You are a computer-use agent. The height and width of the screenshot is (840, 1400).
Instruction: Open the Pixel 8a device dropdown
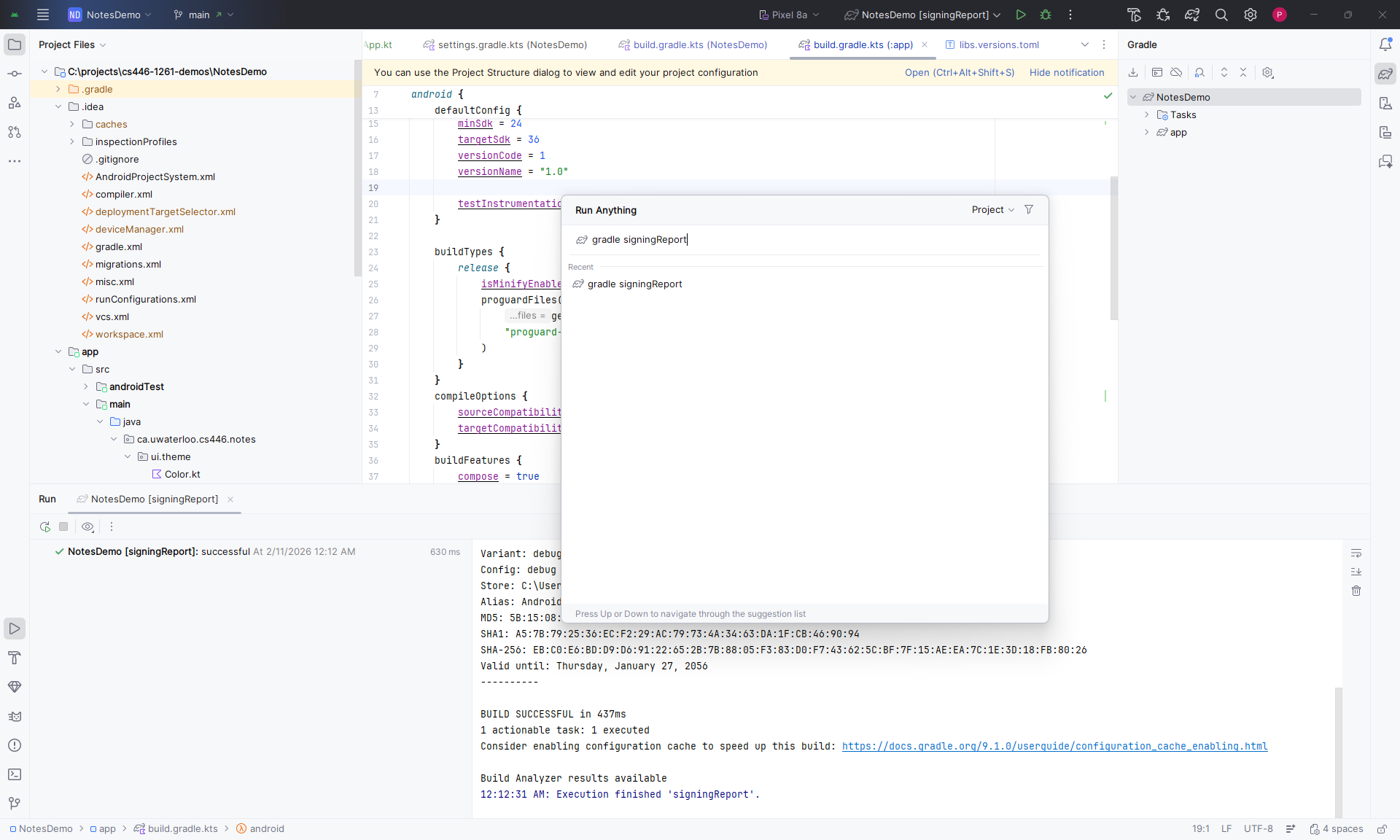[x=788, y=15]
